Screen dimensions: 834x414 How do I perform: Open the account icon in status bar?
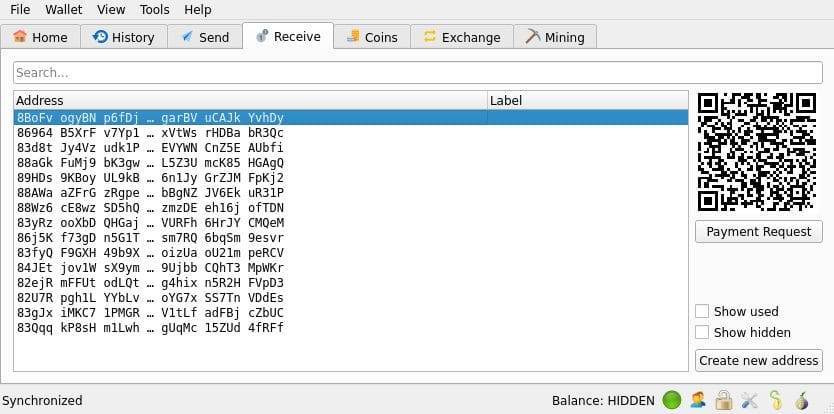pyautogui.click(x=698, y=400)
